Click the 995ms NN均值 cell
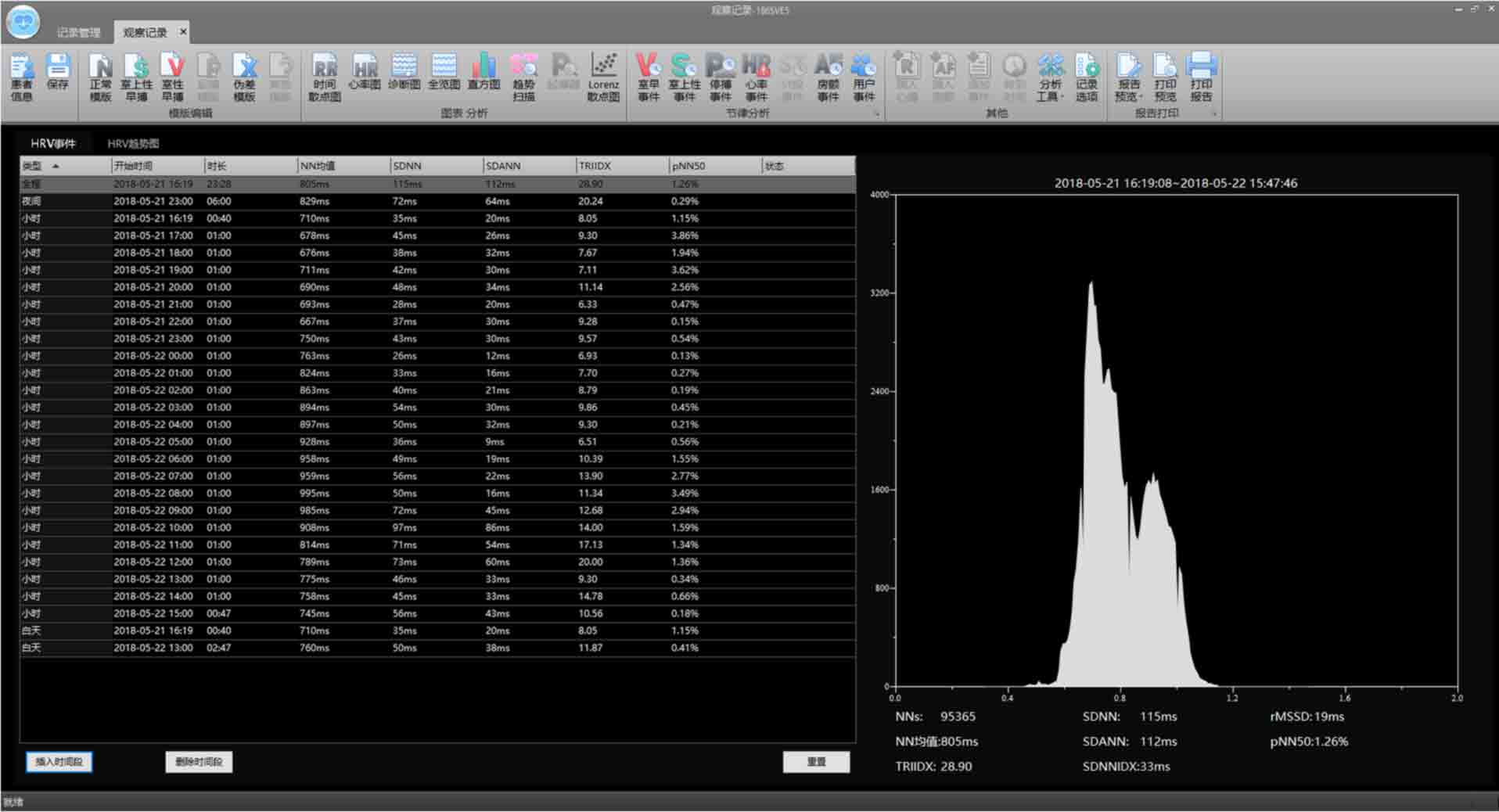The width and height of the screenshot is (1499, 812). click(315, 494)
